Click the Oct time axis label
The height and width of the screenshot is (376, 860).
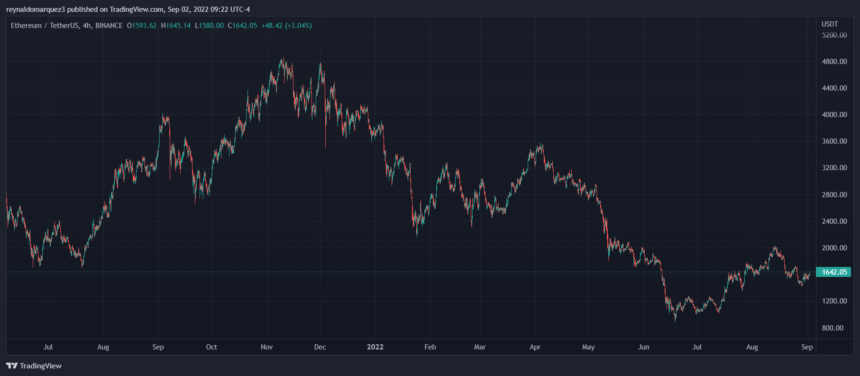tap(212, 347)
